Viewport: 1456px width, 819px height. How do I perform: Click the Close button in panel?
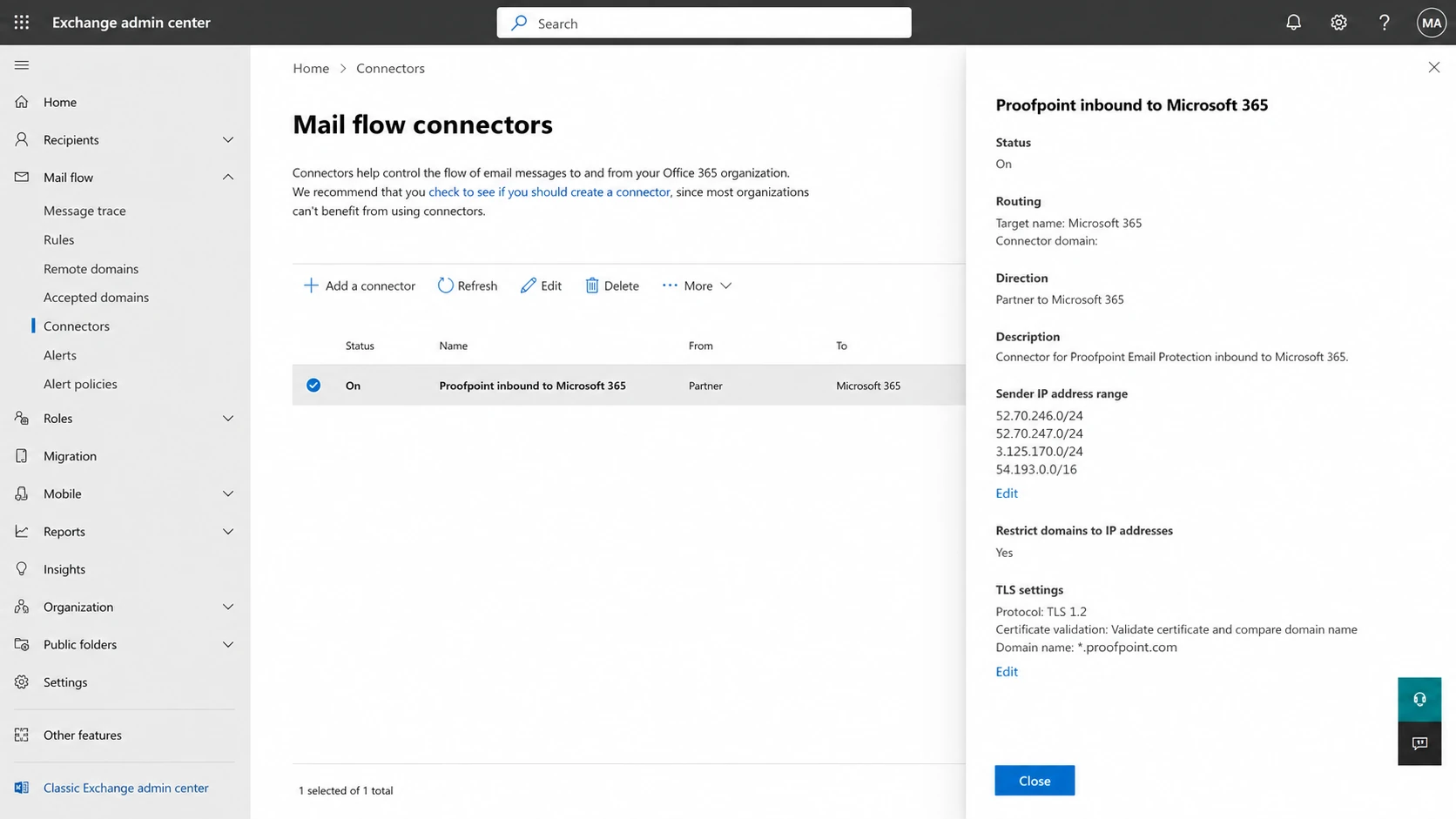(x=1035, y=781)
